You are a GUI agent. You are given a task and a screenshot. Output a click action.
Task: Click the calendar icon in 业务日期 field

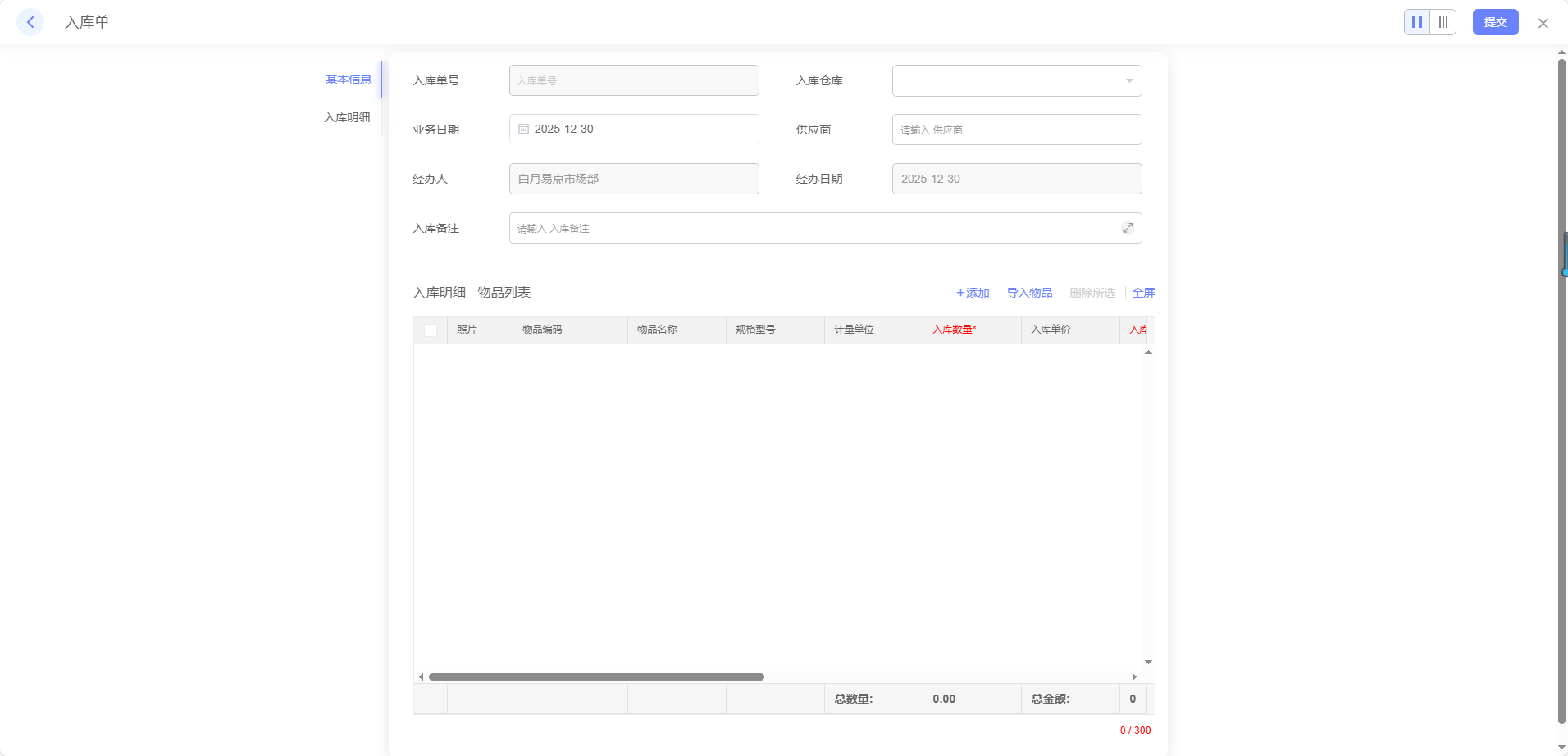(x=523, y=129)
